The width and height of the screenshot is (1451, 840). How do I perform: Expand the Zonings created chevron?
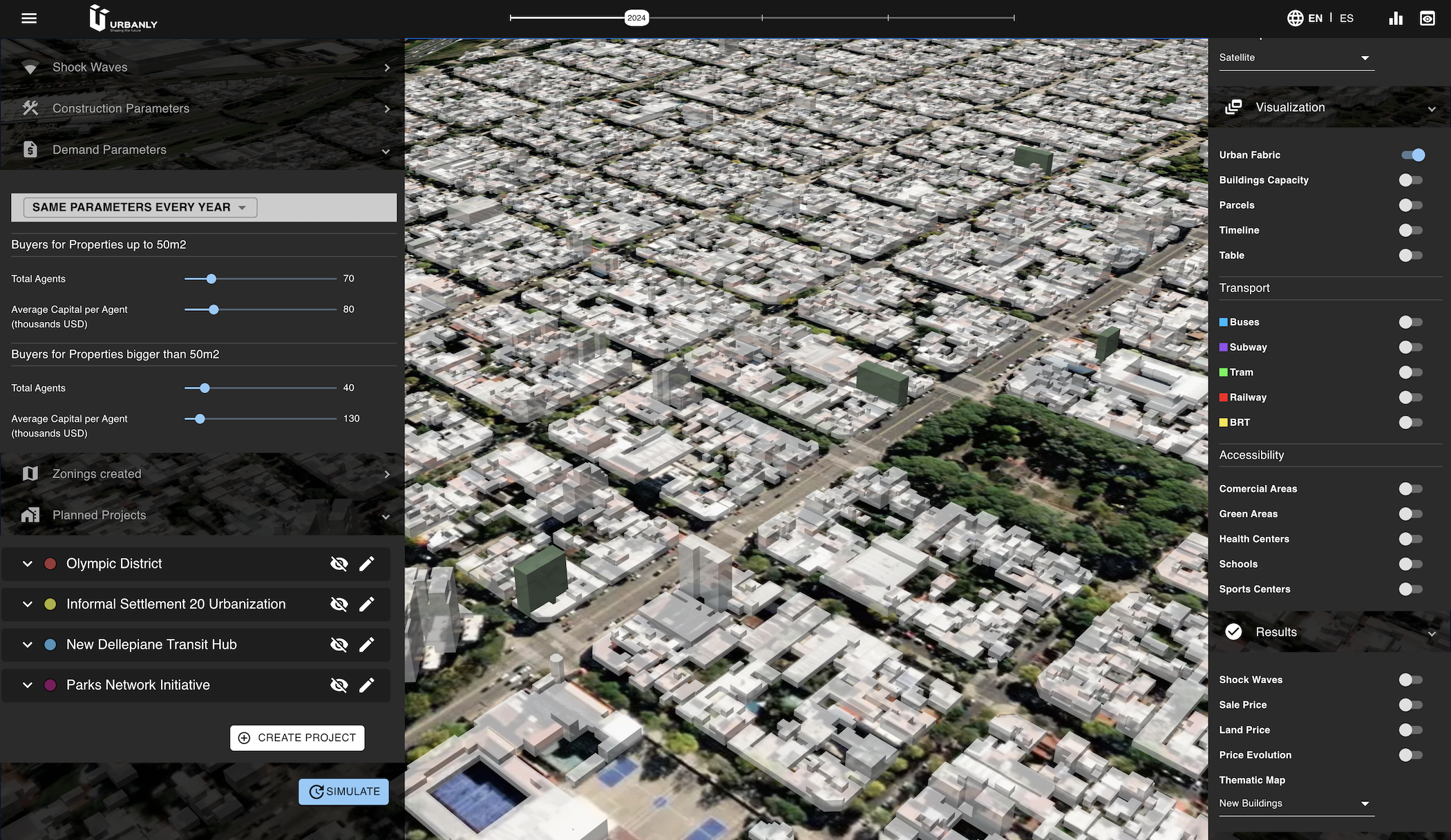387,474
